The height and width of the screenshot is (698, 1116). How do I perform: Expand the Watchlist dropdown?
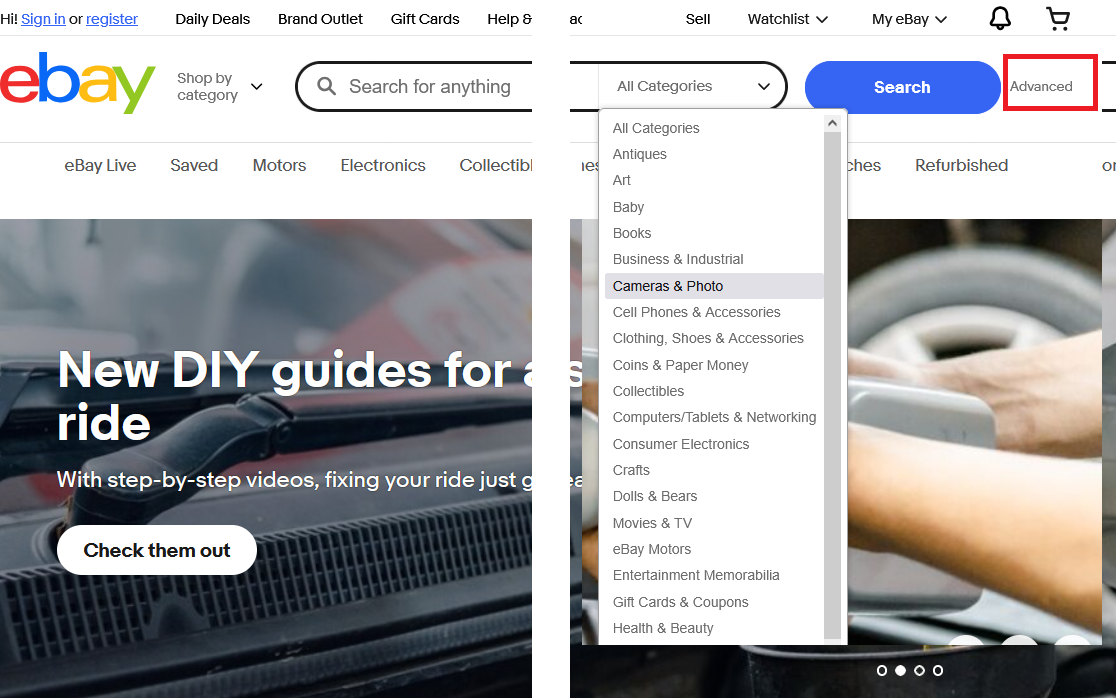coord(788,19)
